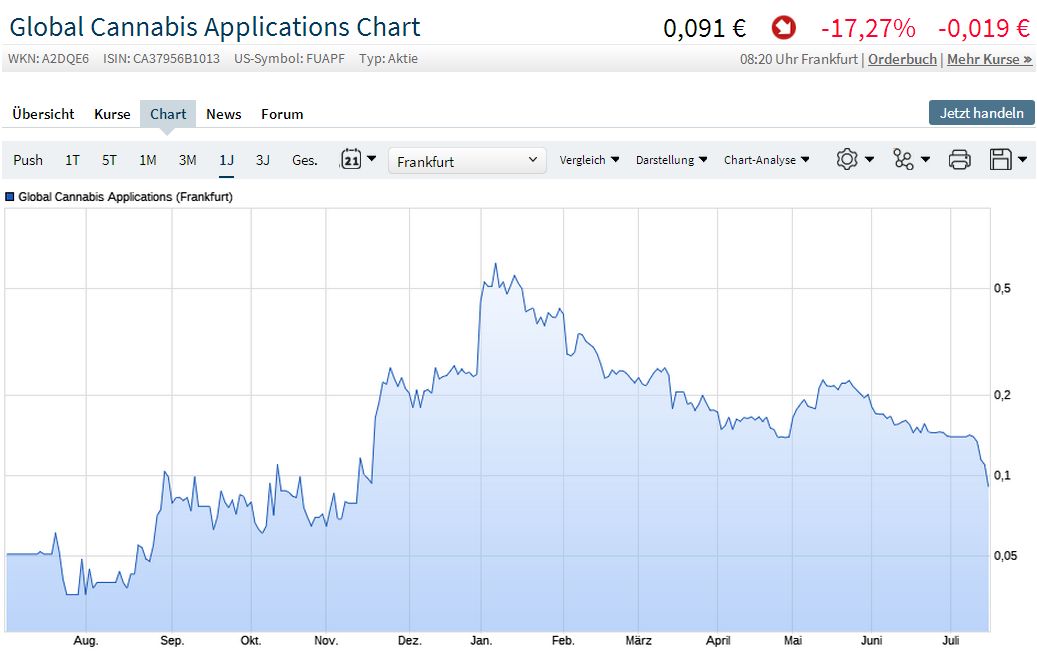This screenshot has width=1037, height=652.
Task: Click the share/network nodes icon
Action: pos(910,160)
